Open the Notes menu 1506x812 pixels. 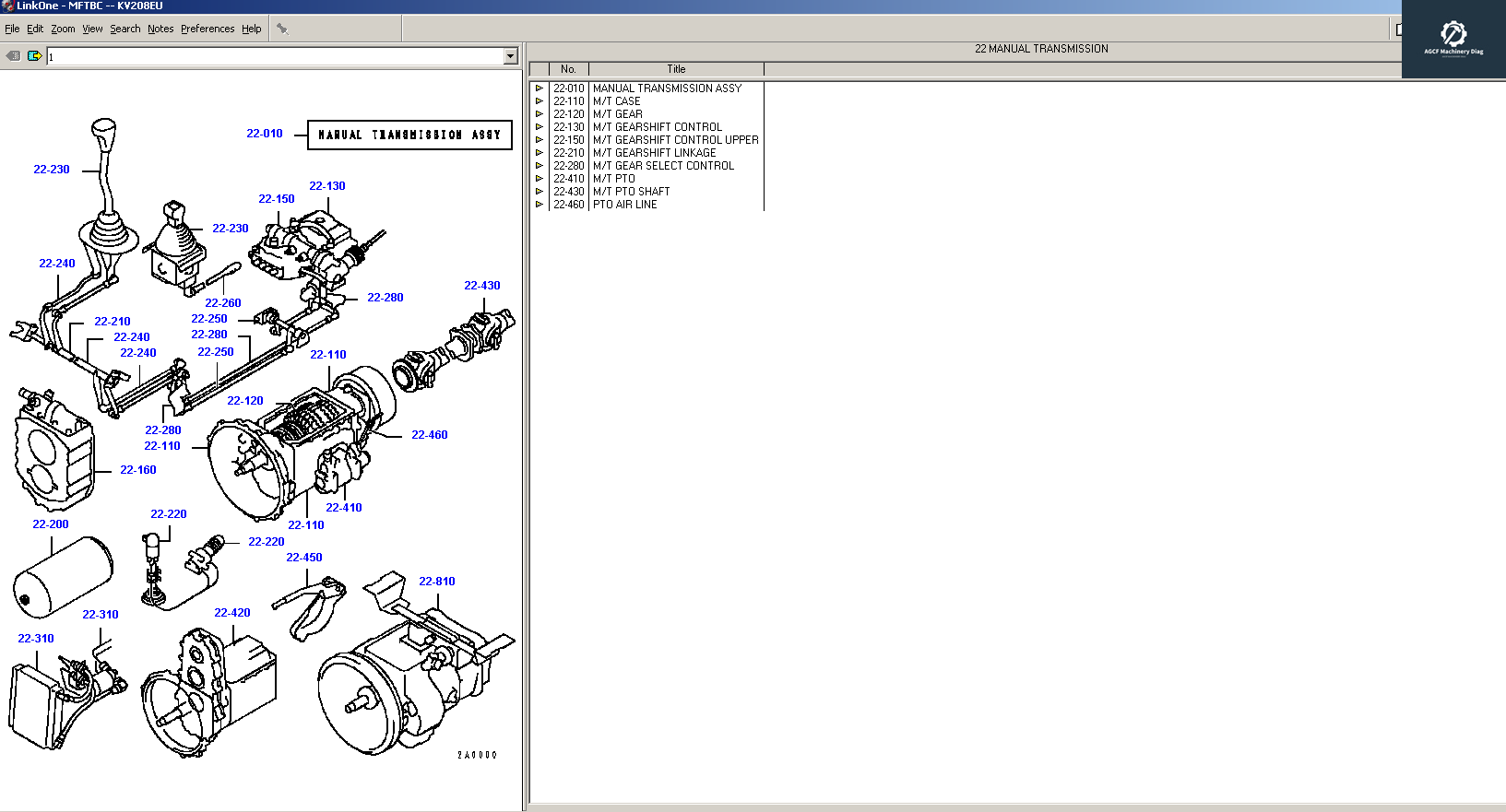(x=160, y=29)
